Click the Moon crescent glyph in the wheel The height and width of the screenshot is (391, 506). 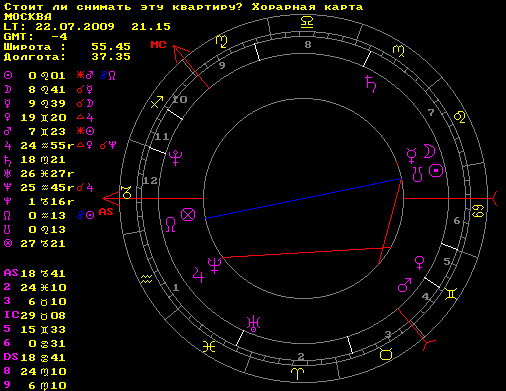(x=430, y=151)
